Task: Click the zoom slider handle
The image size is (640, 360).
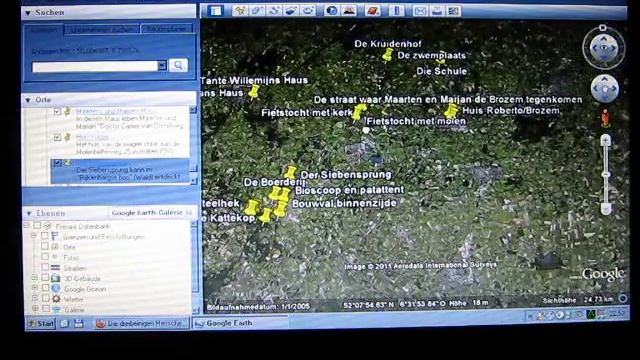Action: pos(606,175)
